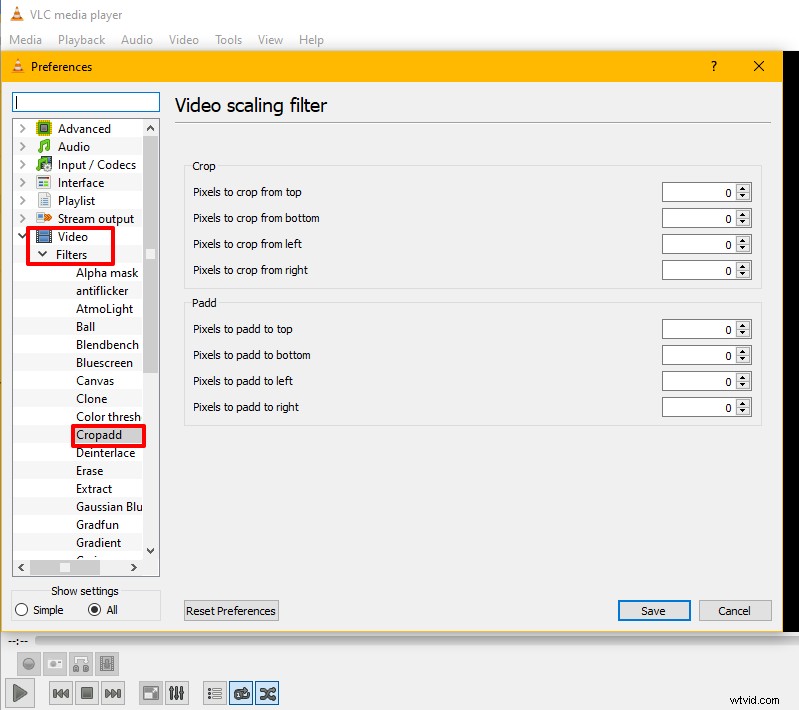
Task: Click the Interface category icon
Action: [x=44, y=182]
